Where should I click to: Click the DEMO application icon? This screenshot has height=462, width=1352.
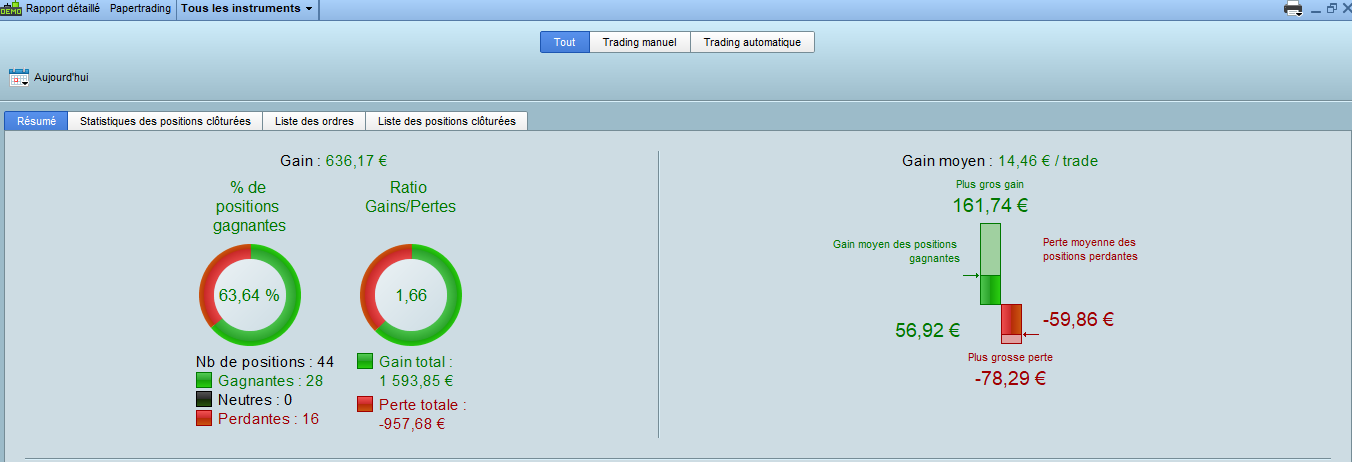click(x=11, y=8)
